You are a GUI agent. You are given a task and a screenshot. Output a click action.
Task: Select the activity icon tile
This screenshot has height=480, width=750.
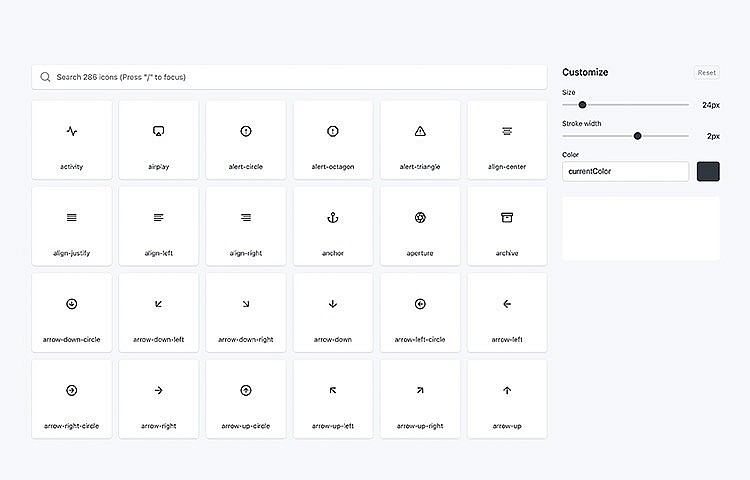point(71,140)
